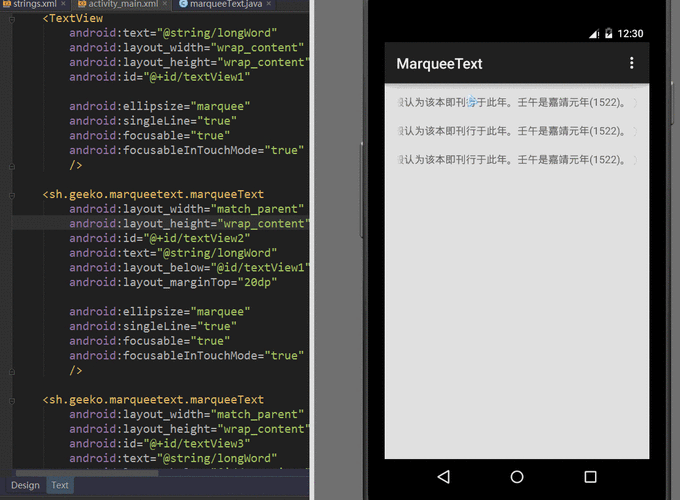Click fold end marker of the TextView block
Viewport: 680px width, 500px height.
pyautogui.click(x=12, y=166)
